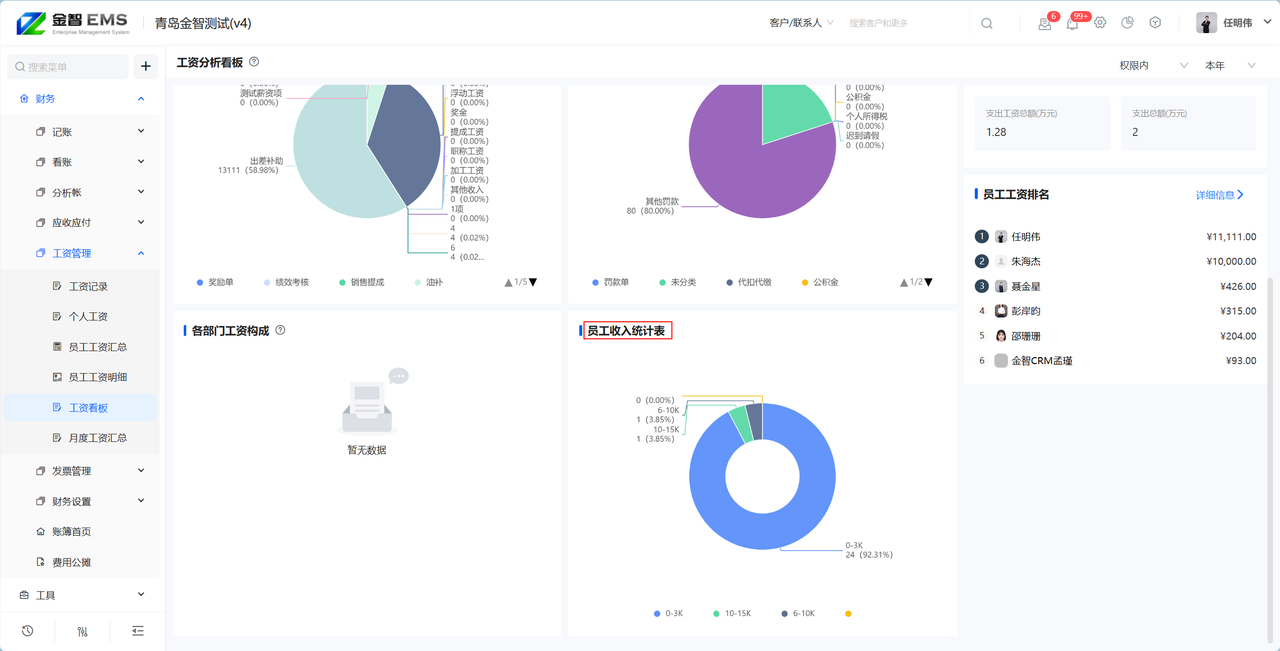Image resolution: width=1280 pixels, height=651 pixels.
Task: Expand the 发票管理 menu
Action: tap(141, 470)
